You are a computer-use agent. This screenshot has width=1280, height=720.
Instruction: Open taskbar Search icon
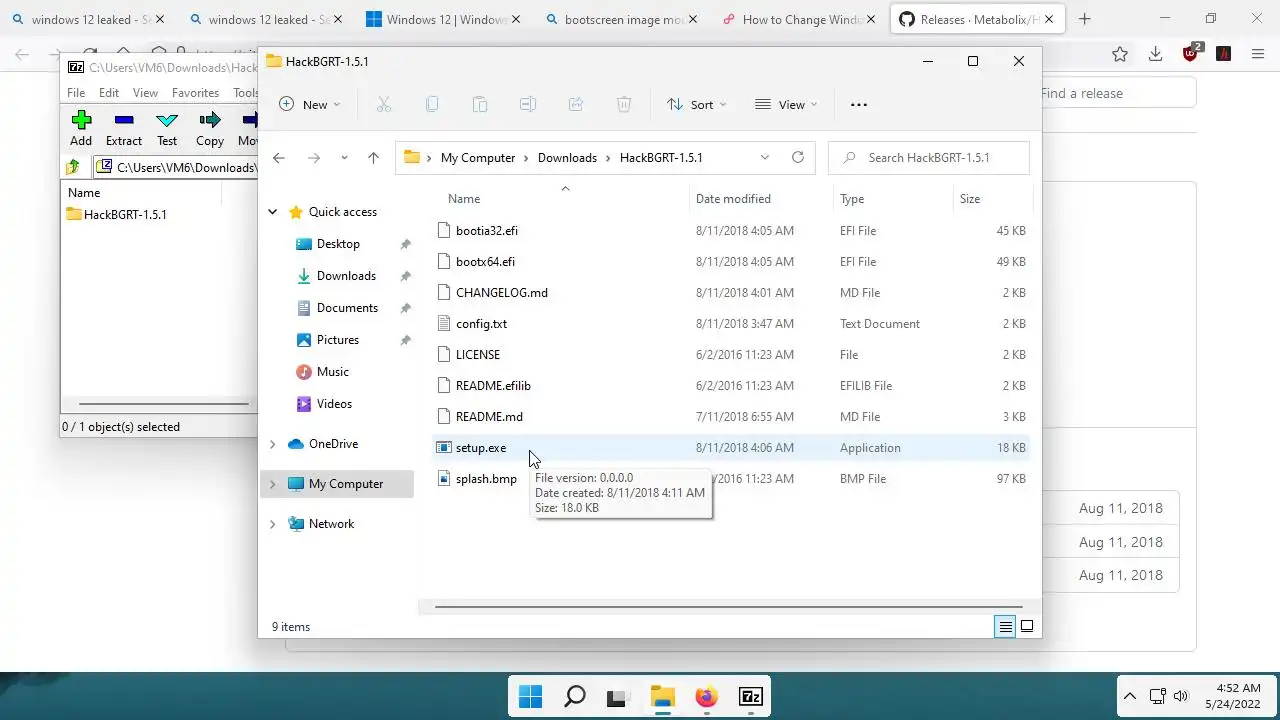coord(575,697)
